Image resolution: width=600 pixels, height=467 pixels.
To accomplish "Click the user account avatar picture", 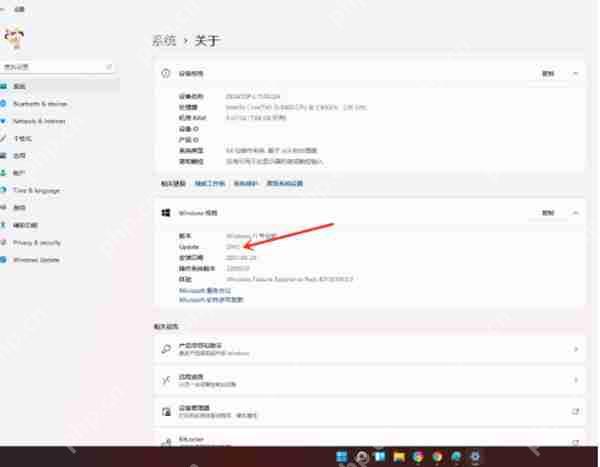I will 14,38.
